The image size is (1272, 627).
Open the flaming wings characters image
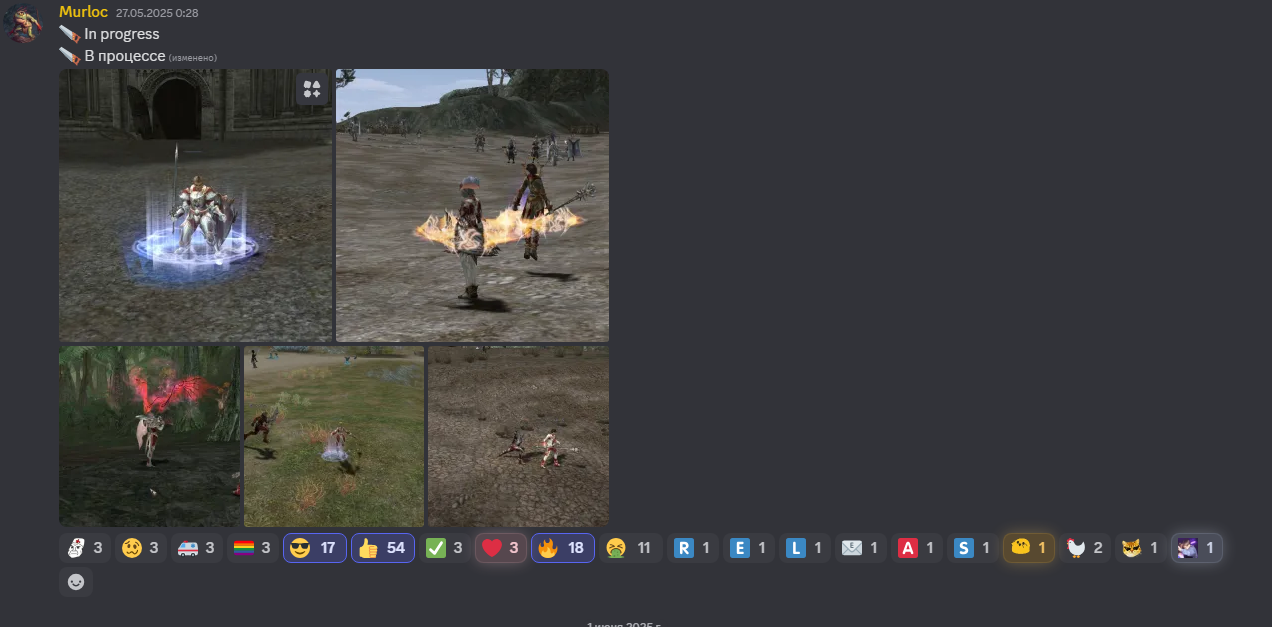coord(472,205)
